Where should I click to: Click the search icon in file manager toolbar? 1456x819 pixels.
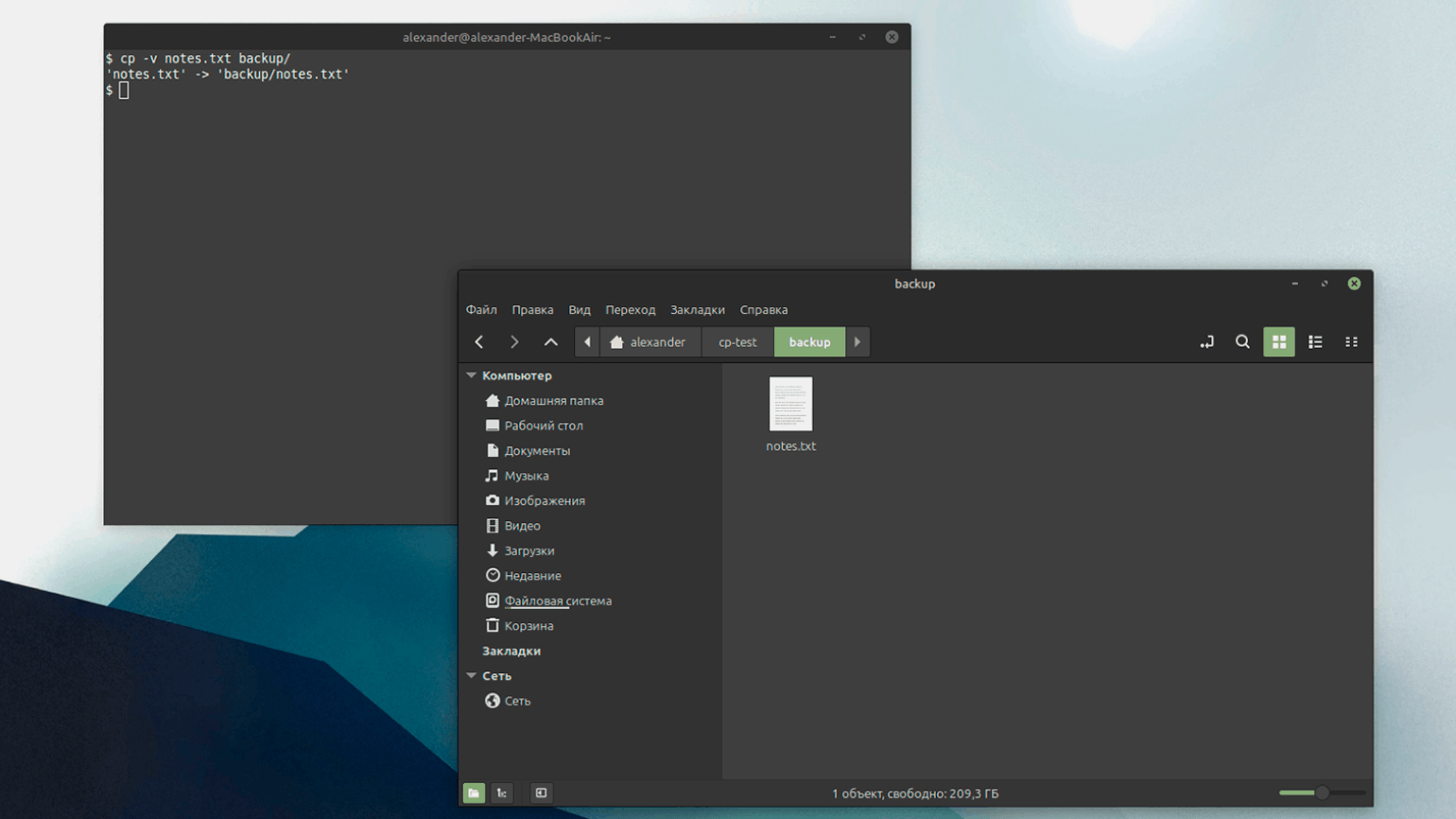1242,342
